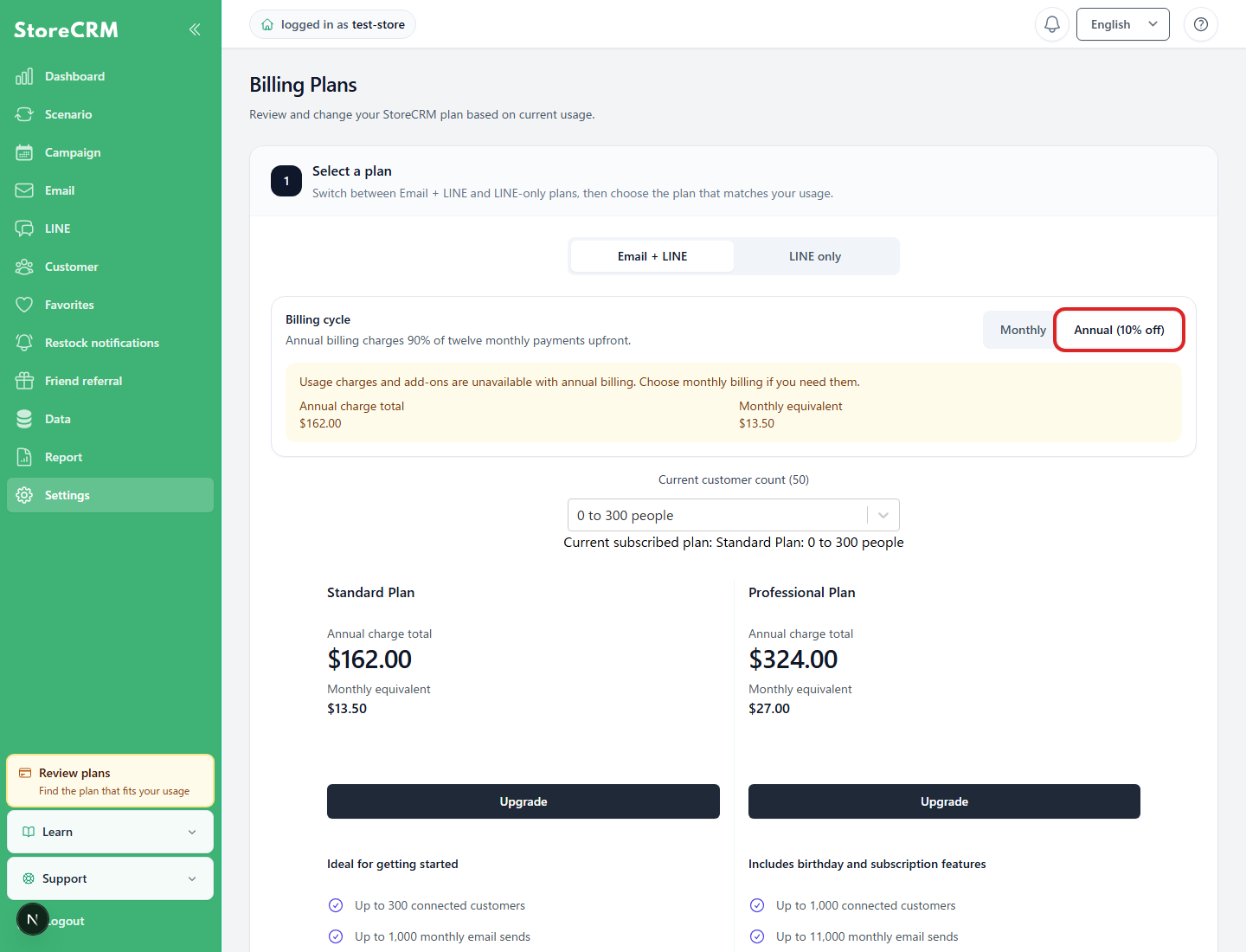1246x952 pixels.
Task: Open the English language dropdown
Action: tap(1123, 24)
